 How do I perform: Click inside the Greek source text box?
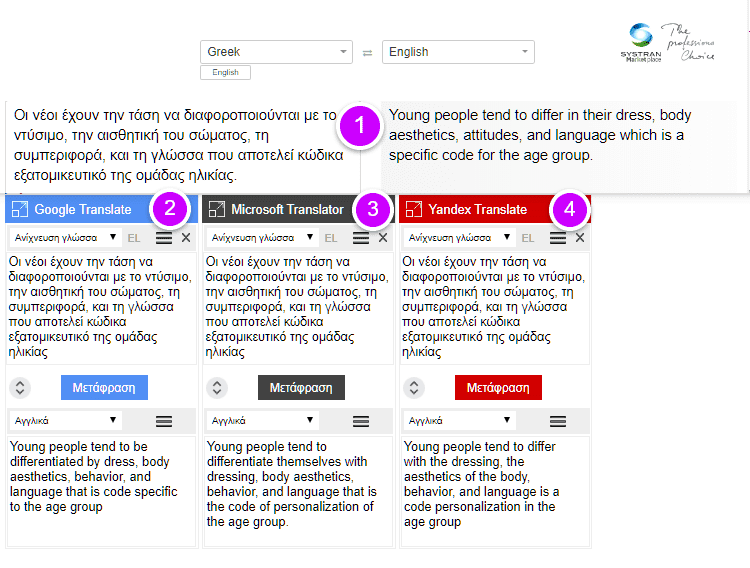(183, 145)
